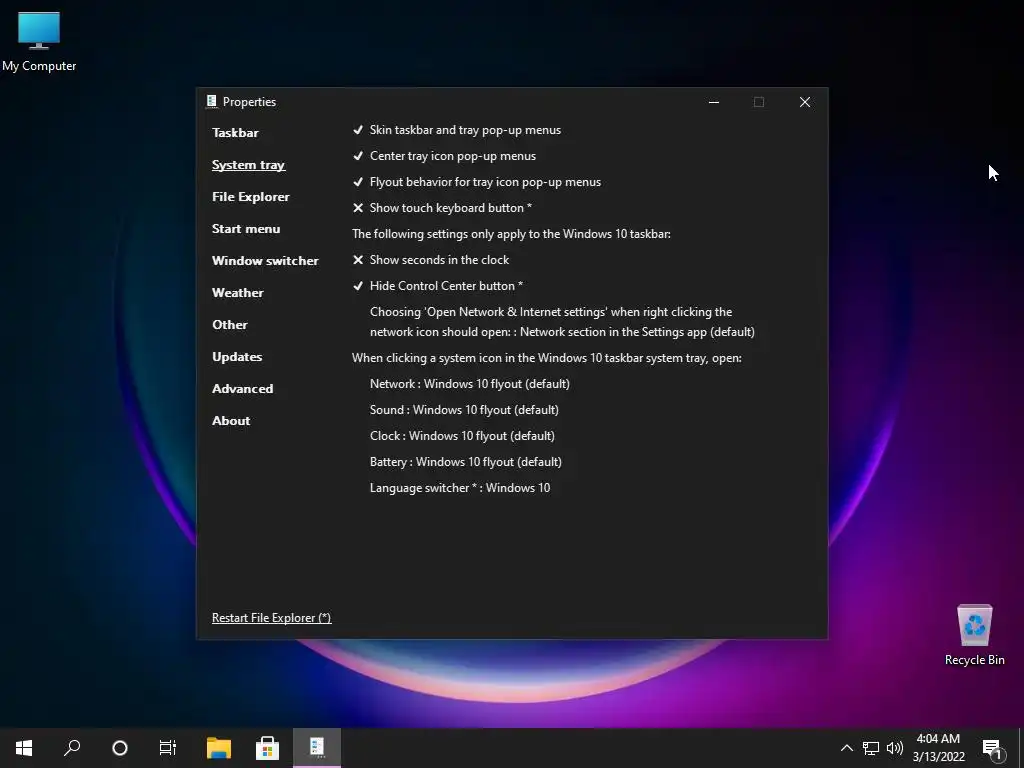The height and width of the screenshot is (768, 1024).
Task: Switch to the Start menu section
Action: (x=246, y=229)
